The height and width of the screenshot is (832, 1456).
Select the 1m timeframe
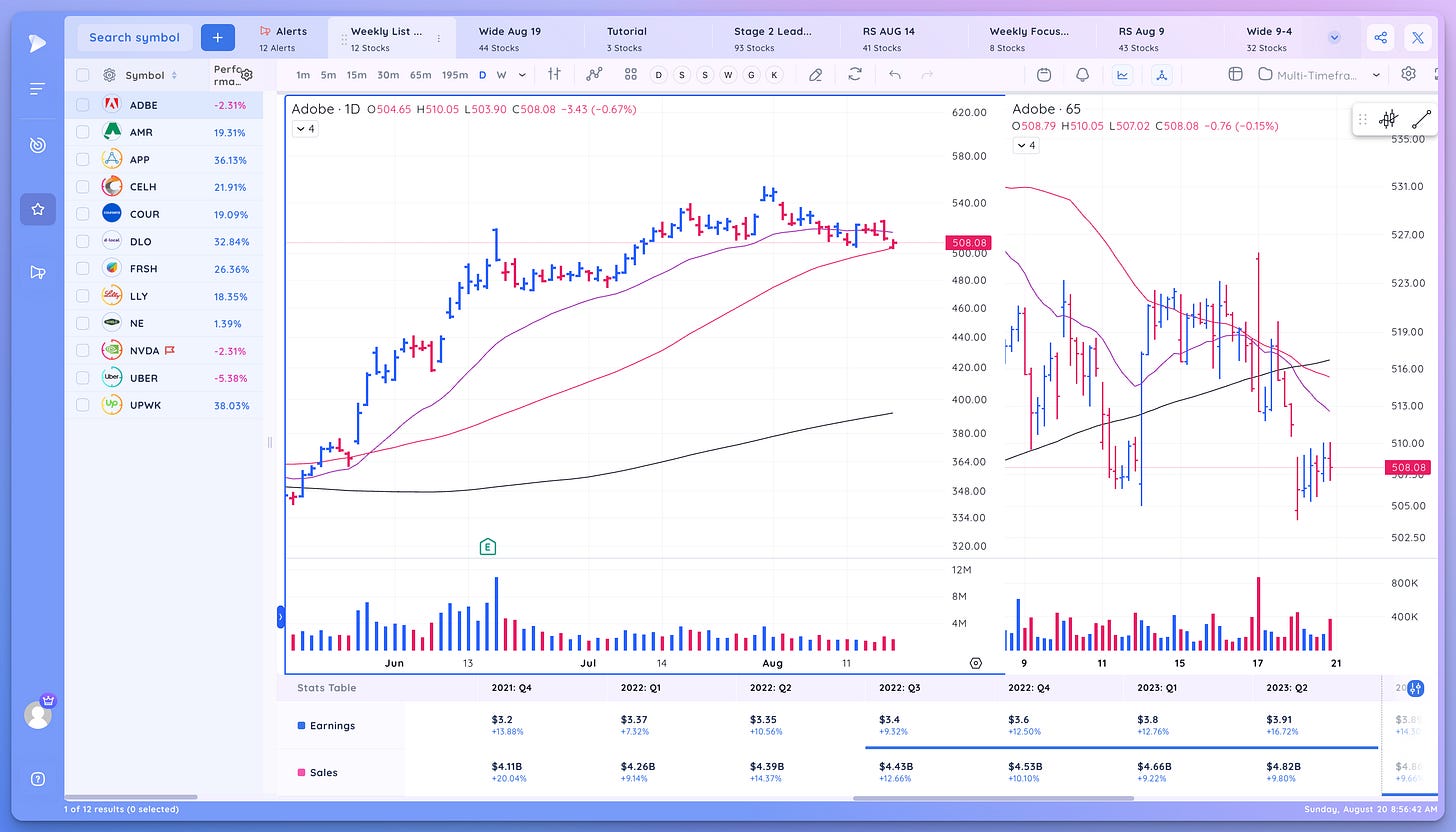[x=303, y=75]
